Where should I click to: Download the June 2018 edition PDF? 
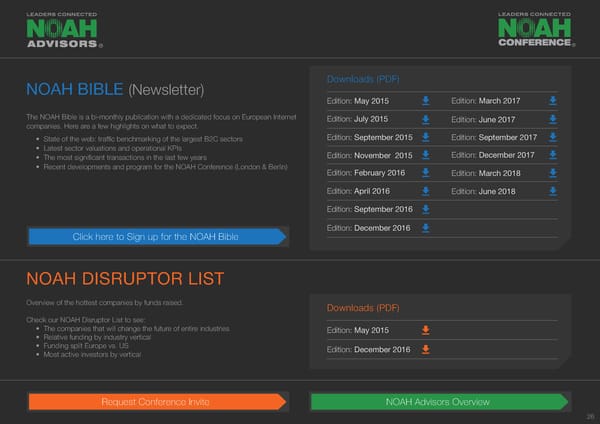click(x=553, y=191)
